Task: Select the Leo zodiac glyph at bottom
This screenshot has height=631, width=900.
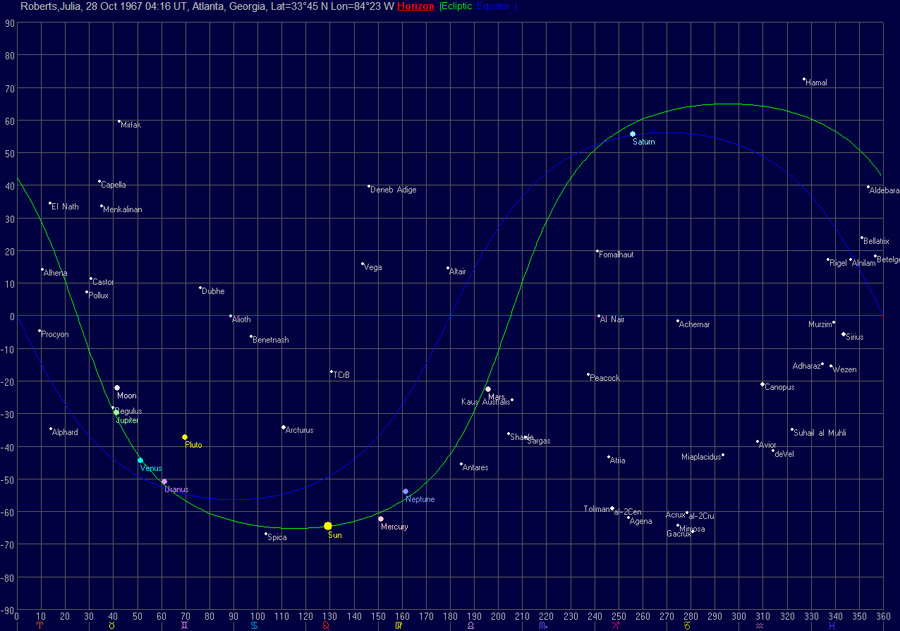Action: pyautogui.click(x=327, y=625)
